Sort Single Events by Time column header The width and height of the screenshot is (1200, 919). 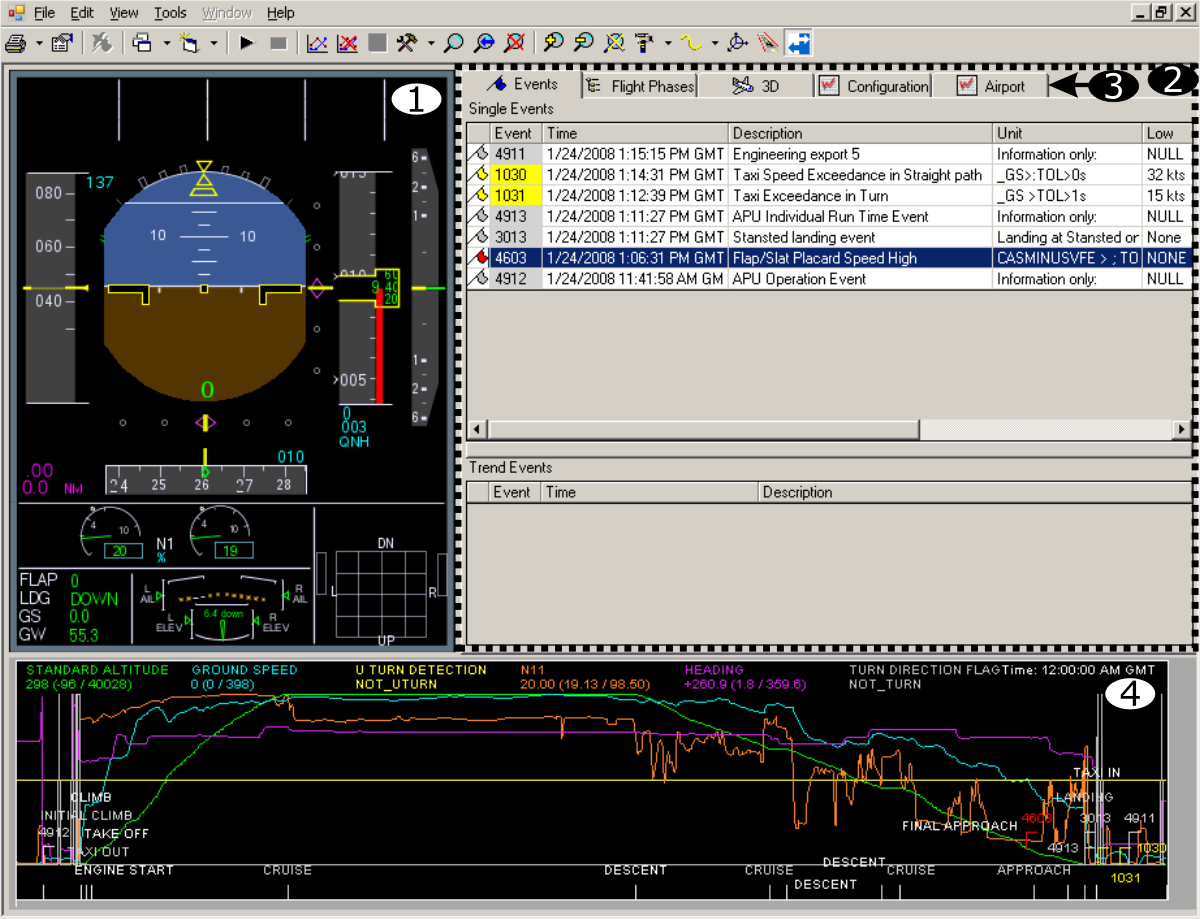(636, 133)
